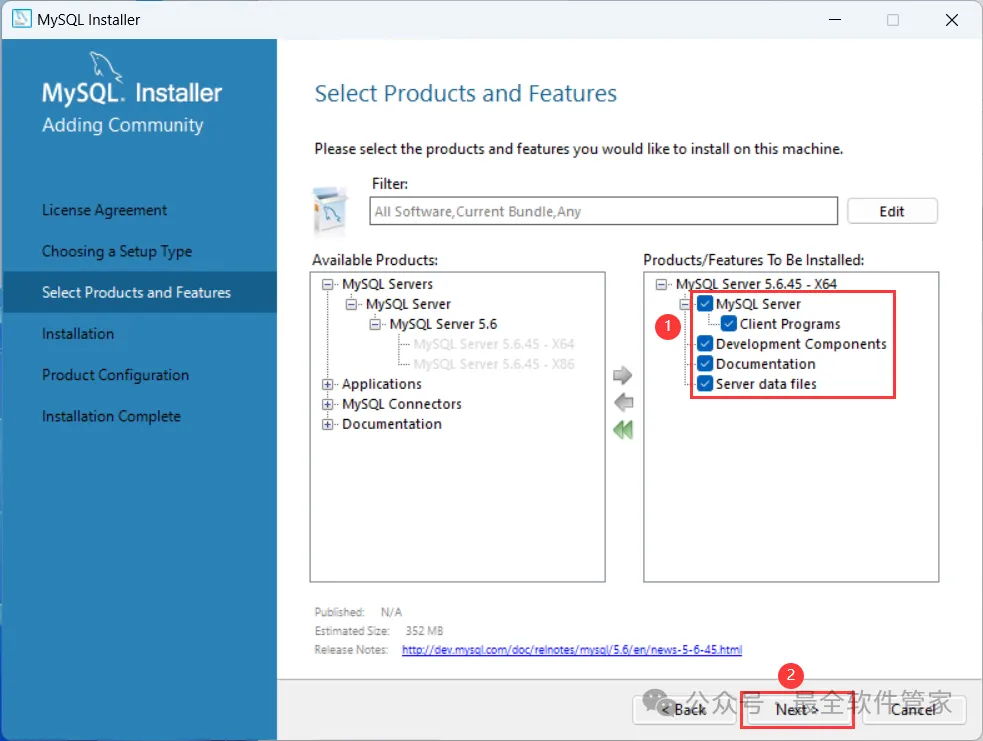The image size is (983, 741).
Task: Select MySQL Server 5.6.45 - X64 in install list
Action: pyautogui.click(x=756, y=284)
